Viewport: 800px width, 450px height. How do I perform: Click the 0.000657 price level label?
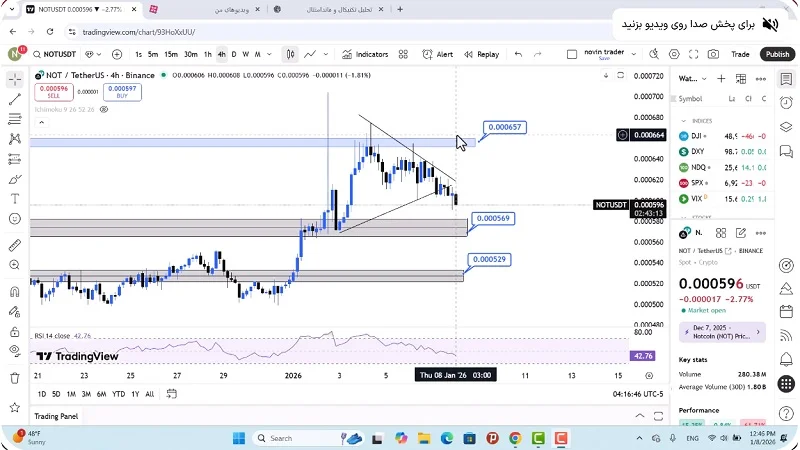503,127
